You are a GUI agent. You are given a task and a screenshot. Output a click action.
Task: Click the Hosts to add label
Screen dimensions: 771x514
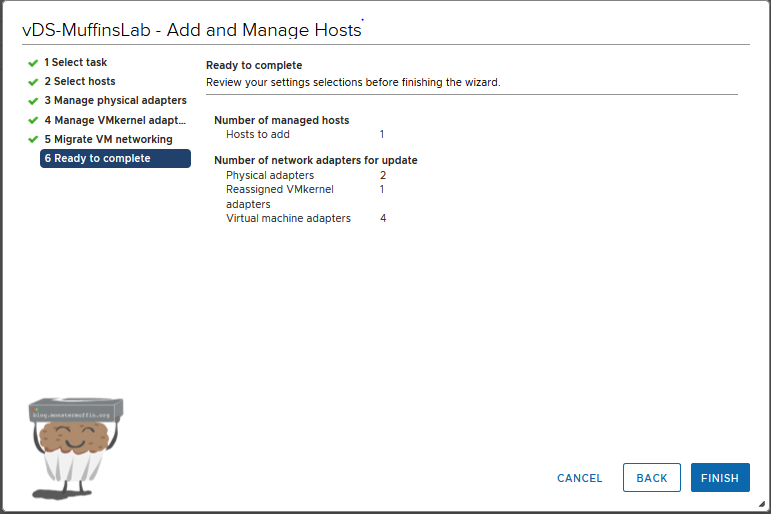[x=257, y=134]
